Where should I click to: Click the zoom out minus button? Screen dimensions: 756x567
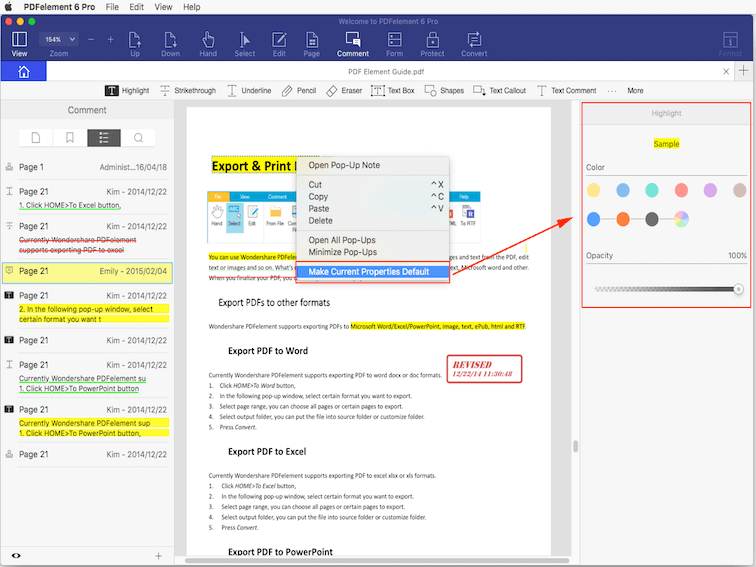click(91, 39)
